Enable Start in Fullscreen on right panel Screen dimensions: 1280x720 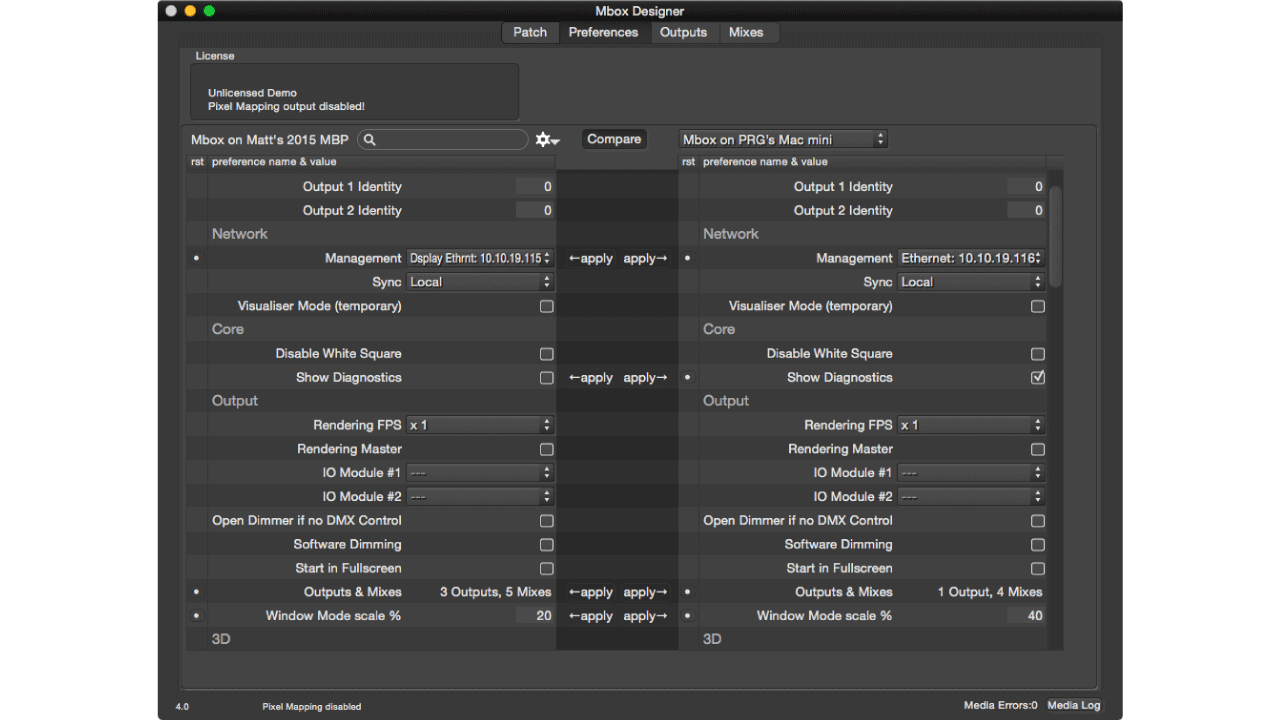(1038, 569)
